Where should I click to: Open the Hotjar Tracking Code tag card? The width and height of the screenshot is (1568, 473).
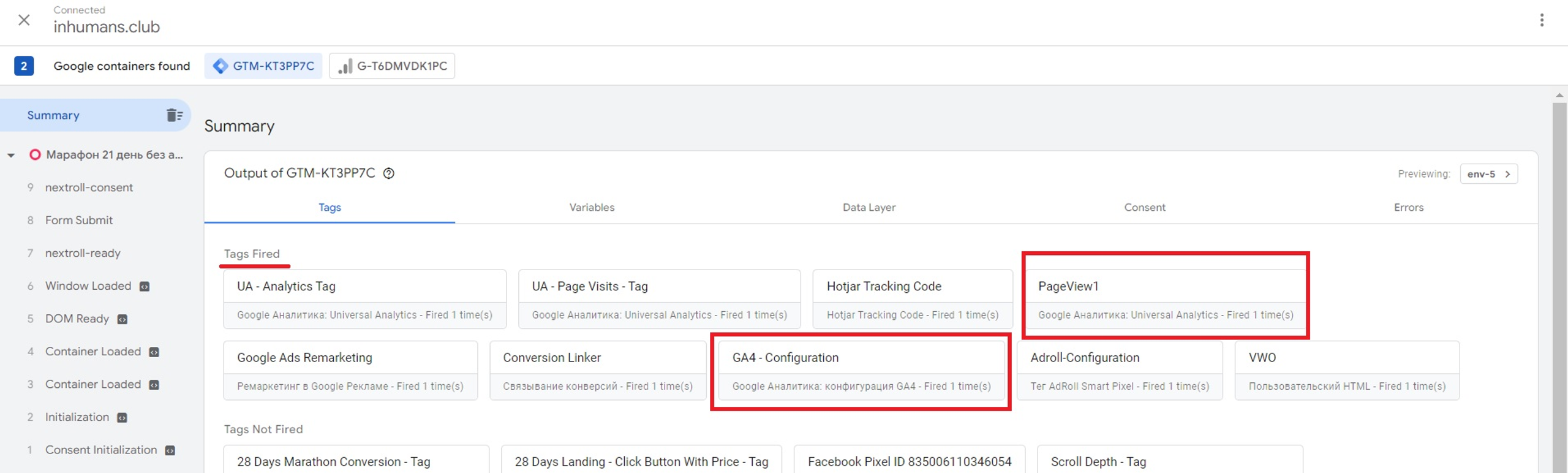pyautogui.click(x=912, y=299)
